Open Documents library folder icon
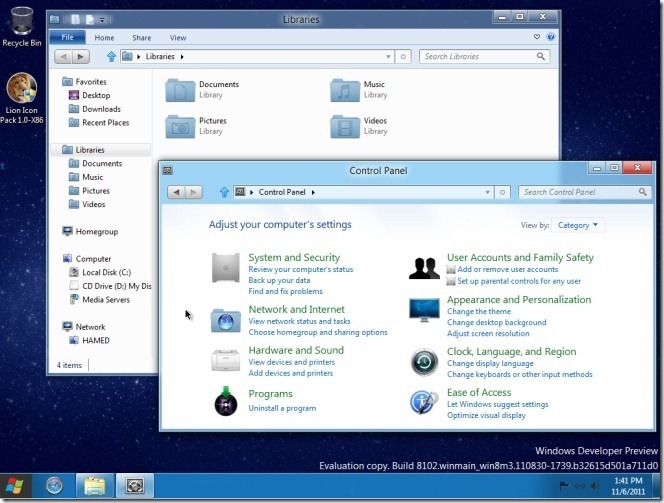The image size is (664, 503). click(180, 90)
